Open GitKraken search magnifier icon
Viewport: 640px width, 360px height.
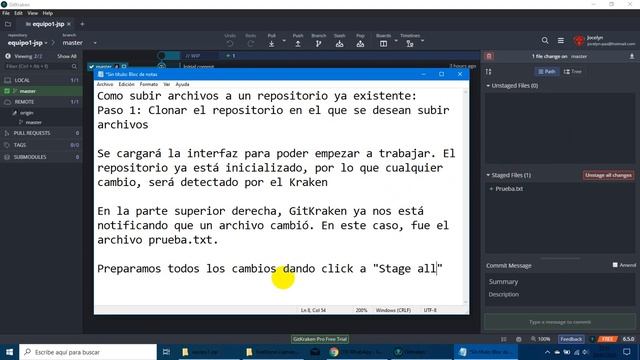point(545,40)
